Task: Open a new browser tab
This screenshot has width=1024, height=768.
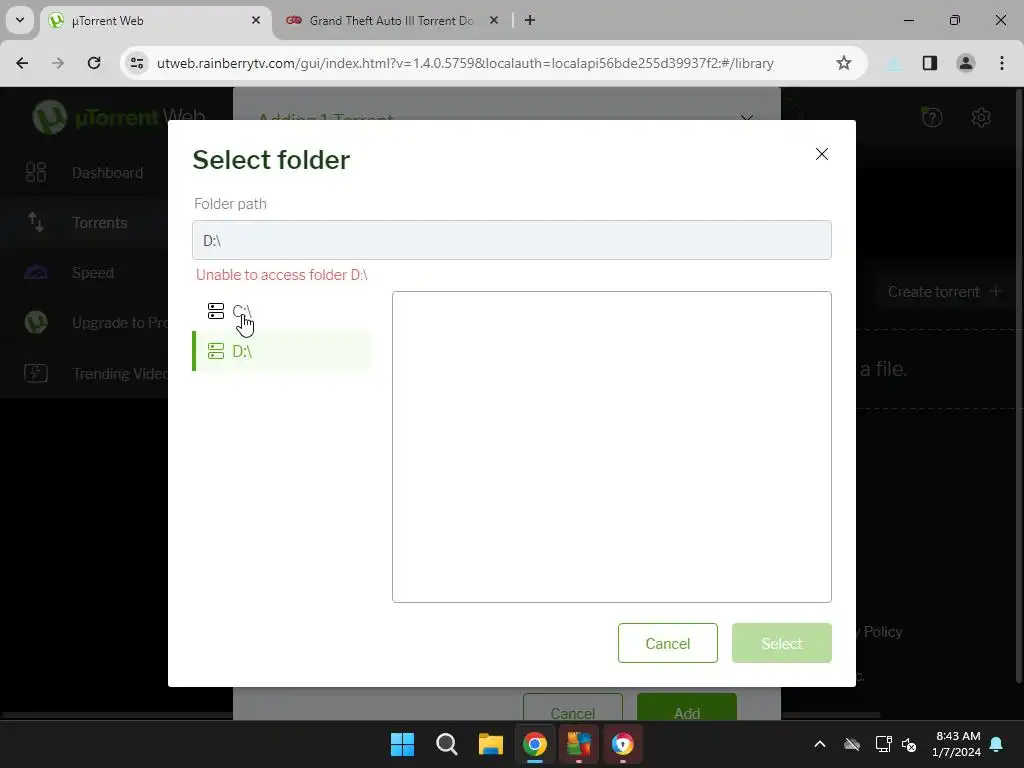Action: (x=530, y=21)
